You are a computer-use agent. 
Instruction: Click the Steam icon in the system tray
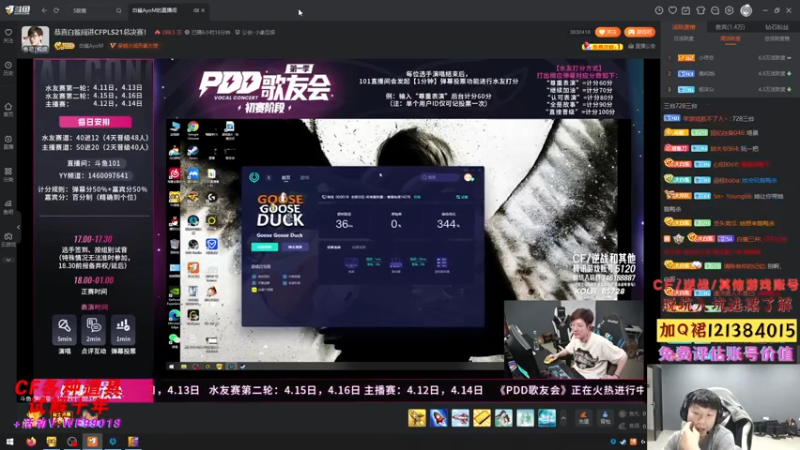coord(623,442)
